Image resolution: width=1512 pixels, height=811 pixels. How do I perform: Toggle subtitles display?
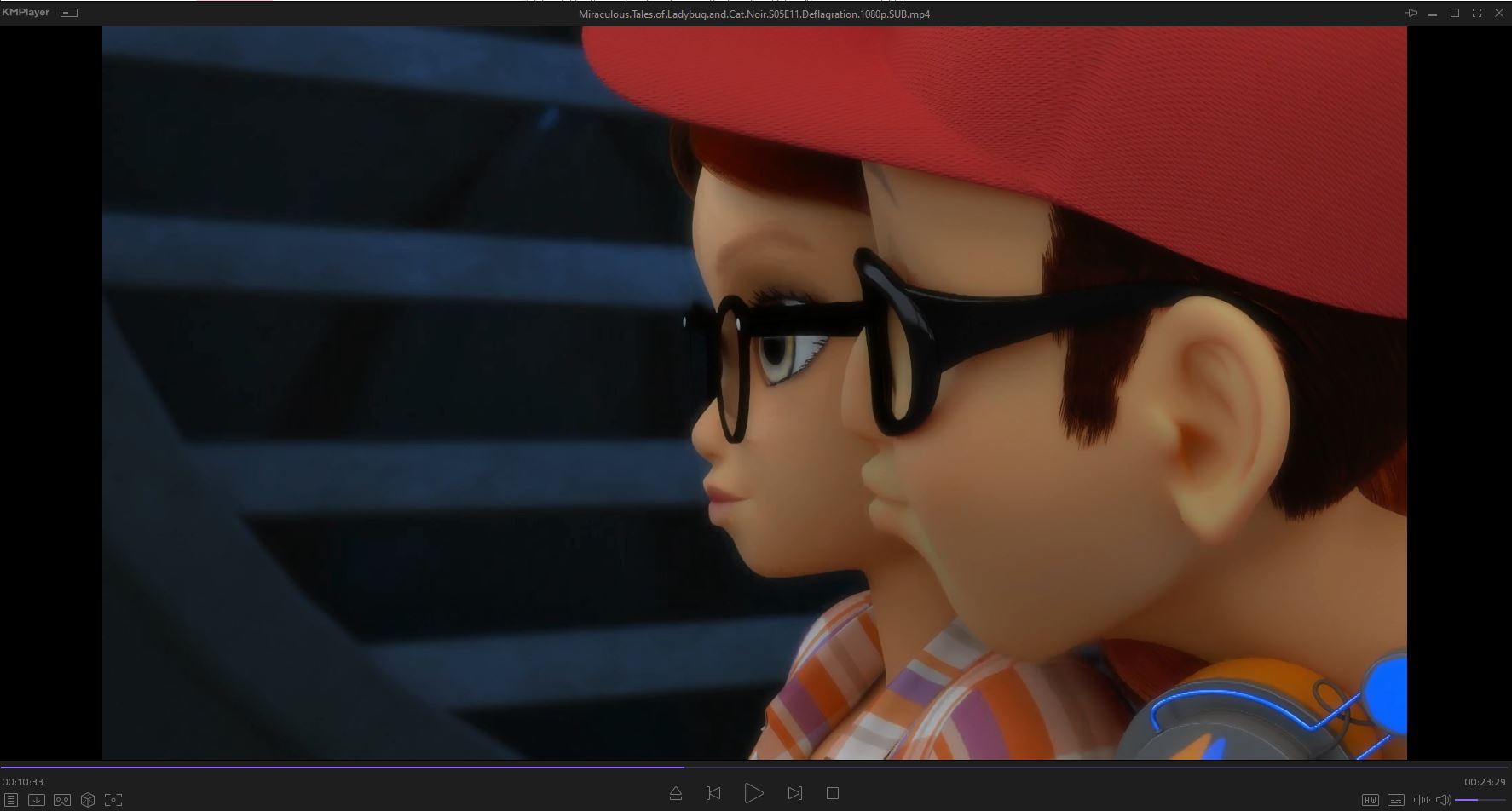pyautogui.click(x=1396, y=800)
